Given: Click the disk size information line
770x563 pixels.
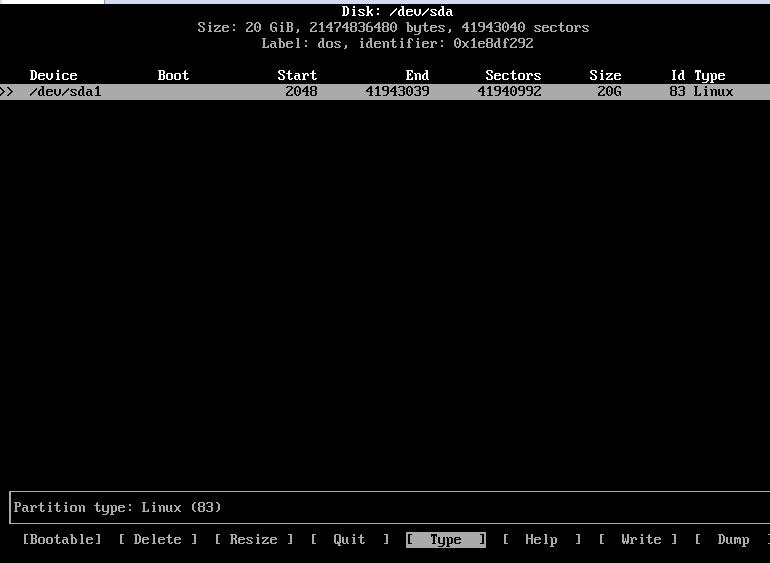Looking at the screenshot, I should click(393, 28).
